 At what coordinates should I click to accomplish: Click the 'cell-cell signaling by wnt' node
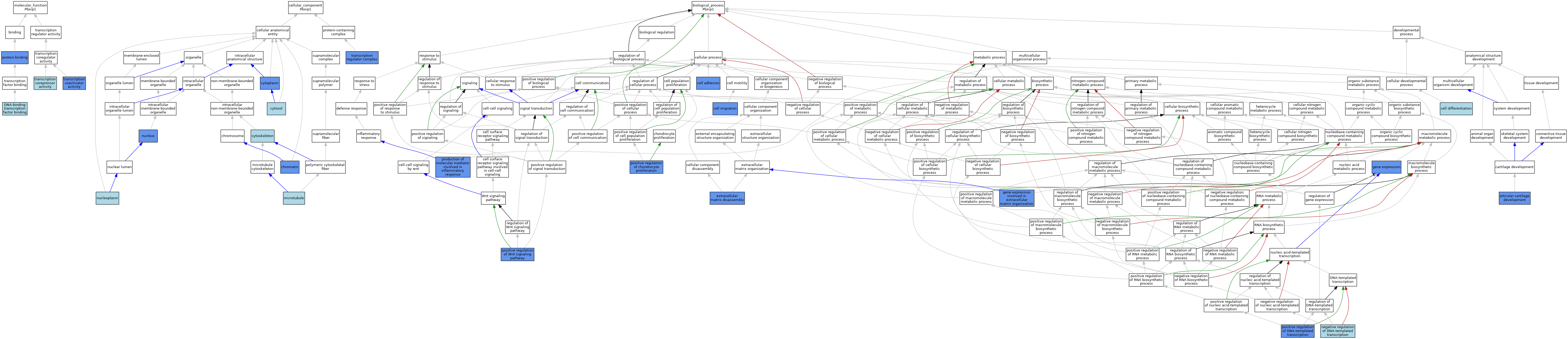(413, 167)
